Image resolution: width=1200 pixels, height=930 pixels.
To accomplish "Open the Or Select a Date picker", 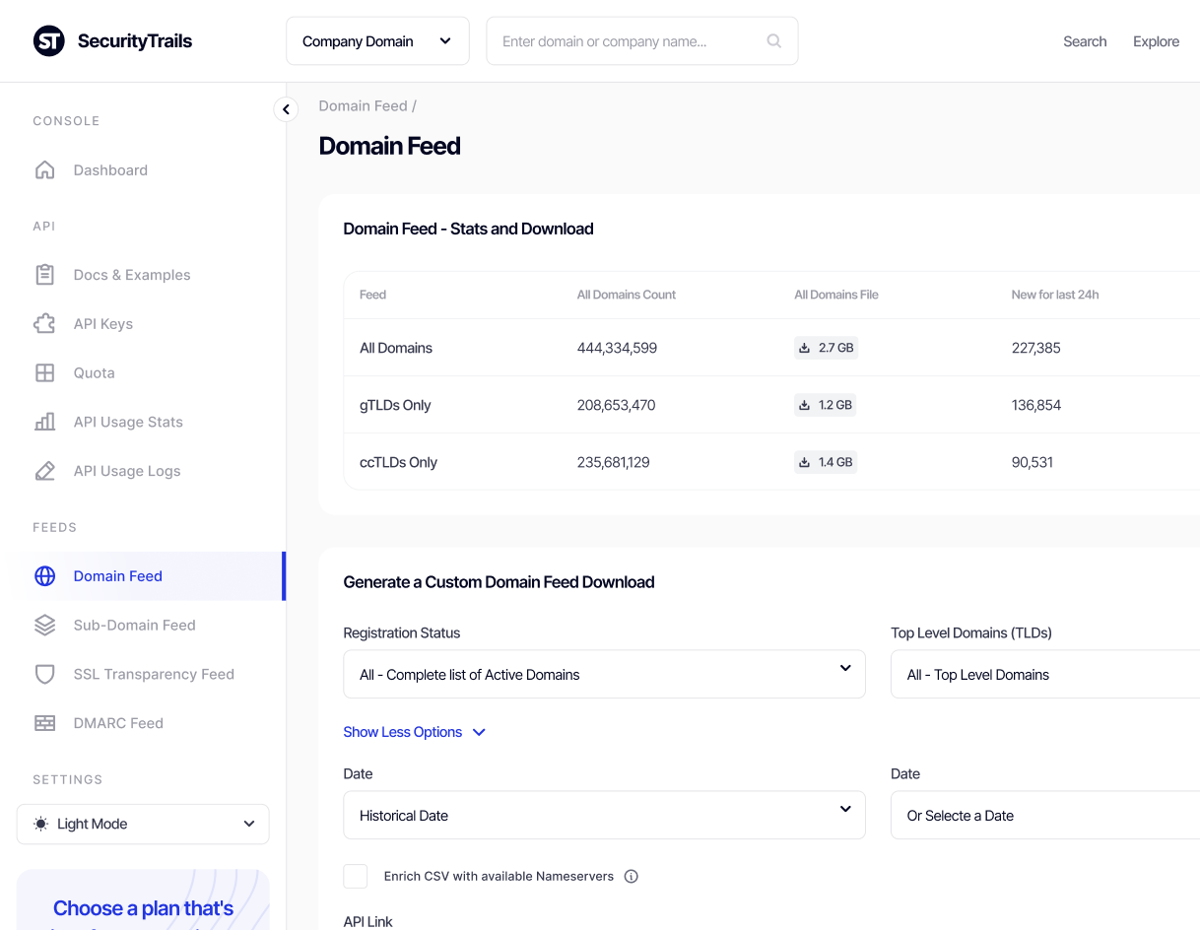I will pyautogui.click(x=1045, y=815).
